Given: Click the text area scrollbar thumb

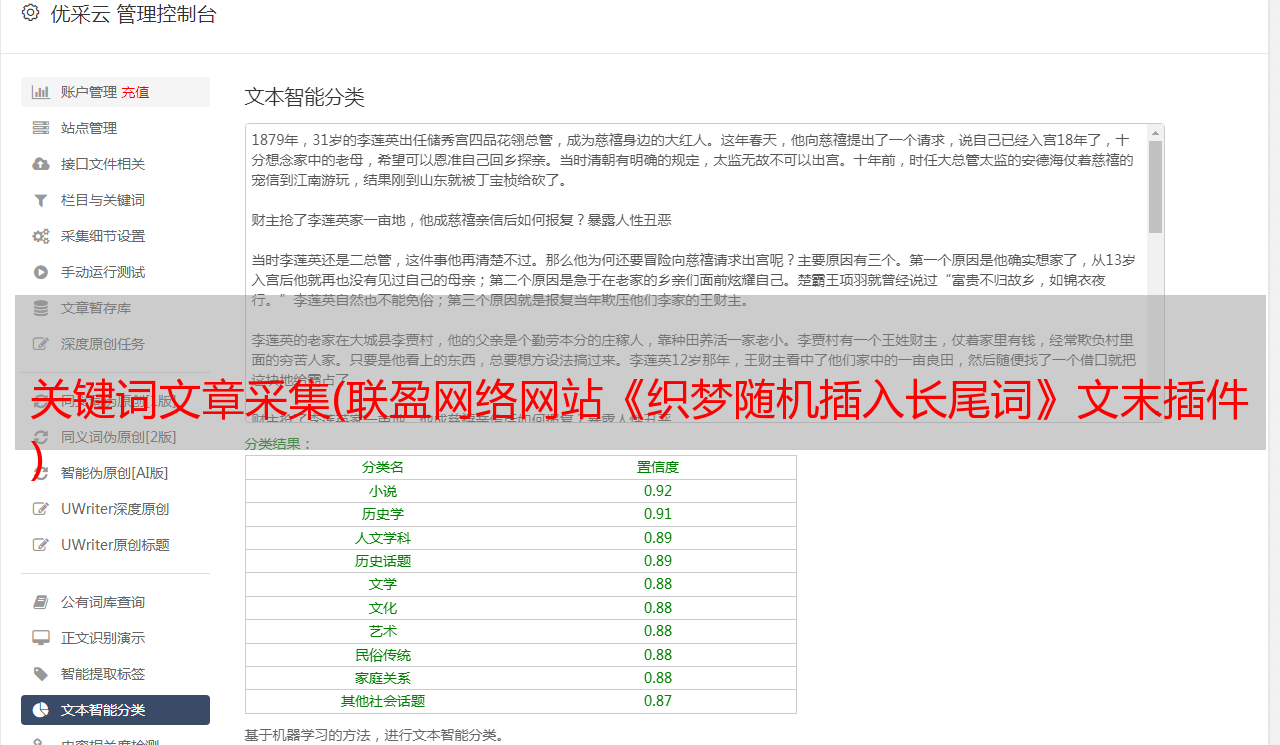Looking at the screenshot, I should (x=1155, y=186).
